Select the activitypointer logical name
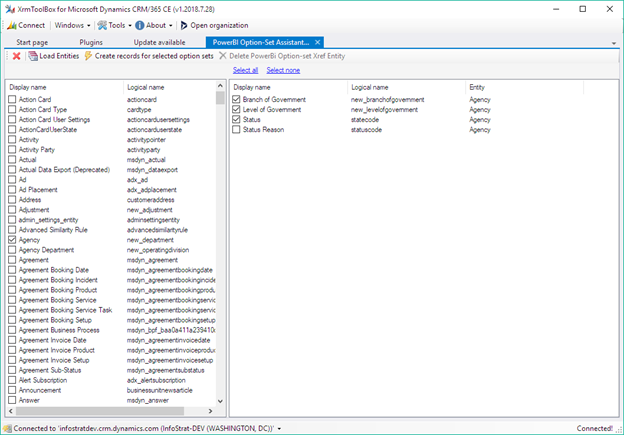The width and height of the screenshot is (624, 435). [146, 140]
